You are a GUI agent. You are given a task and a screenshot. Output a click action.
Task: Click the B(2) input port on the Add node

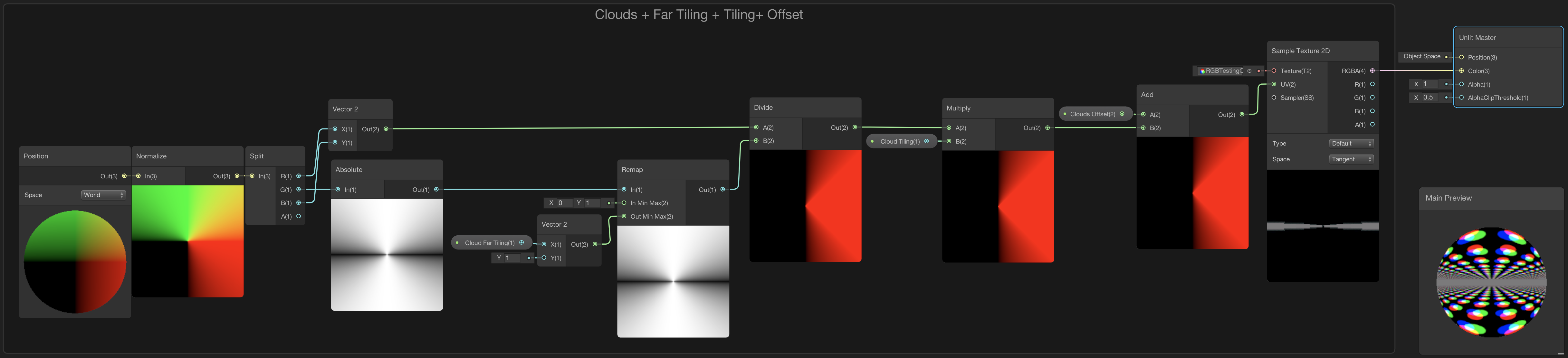pyautogui.click(x=1143, y=127)
